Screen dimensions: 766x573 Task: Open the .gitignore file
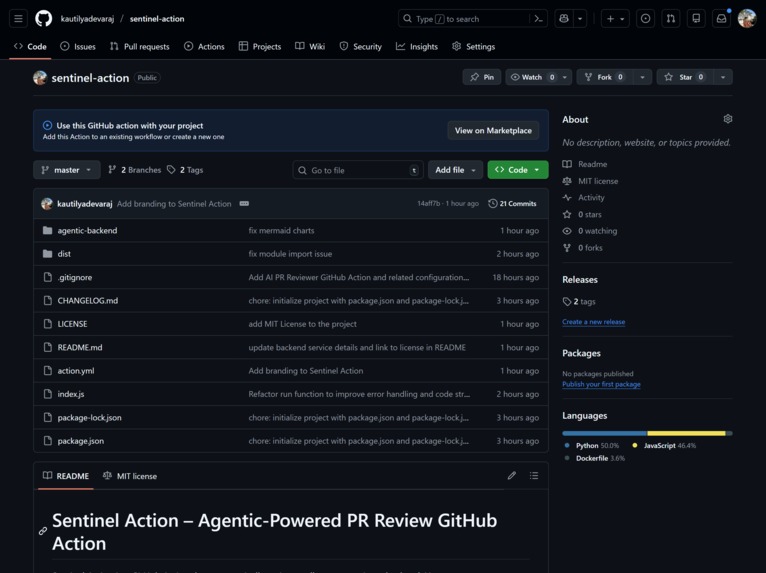(x=75, y=277)
